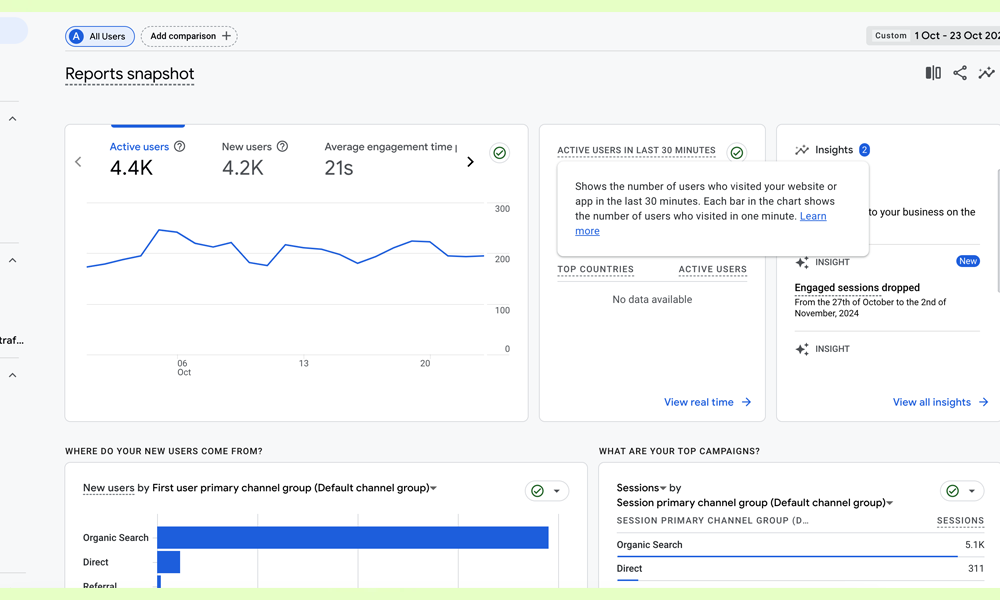
Task: Click help icon next to New users
Action: click(x=282, y=147)
